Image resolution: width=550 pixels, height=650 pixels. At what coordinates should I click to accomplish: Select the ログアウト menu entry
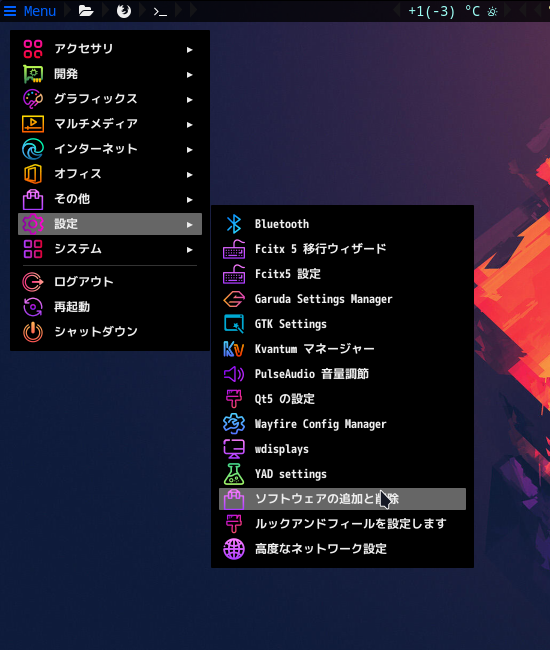[110, 282]
